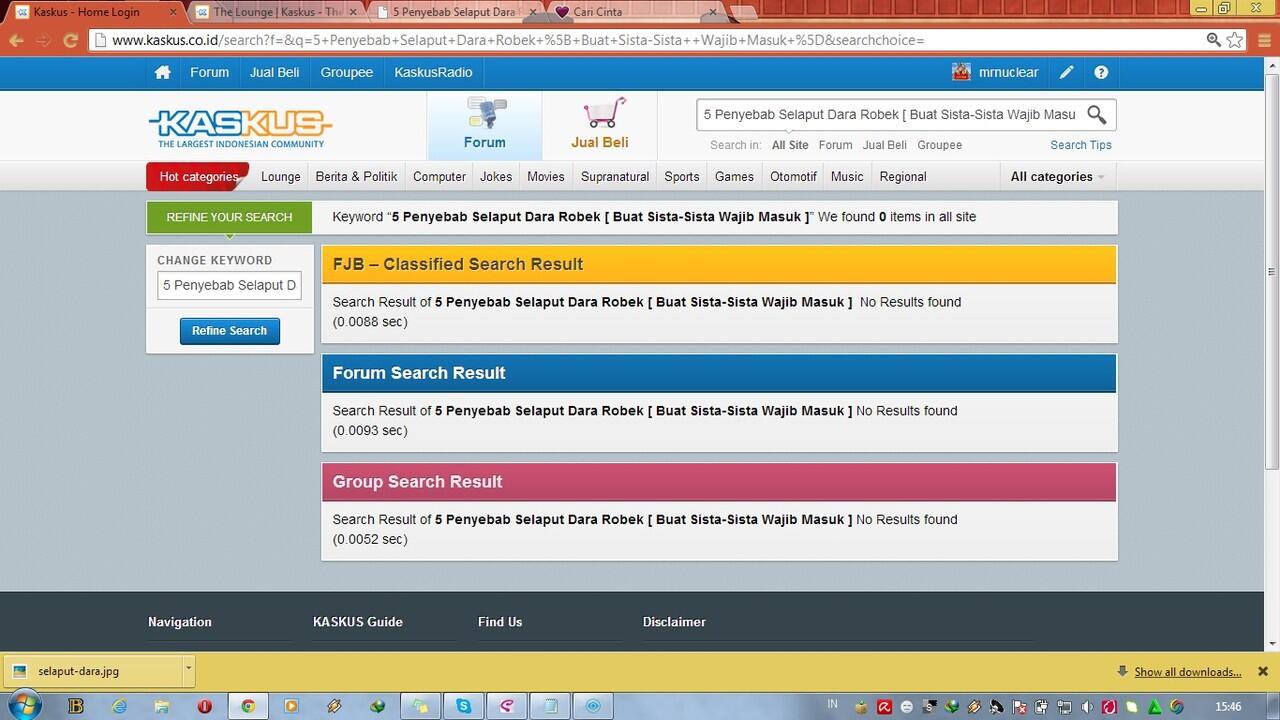The height and width of the screenshot is (720, 1280).
Task: Bookmark page with star icon
Action: coord(1235,40)
